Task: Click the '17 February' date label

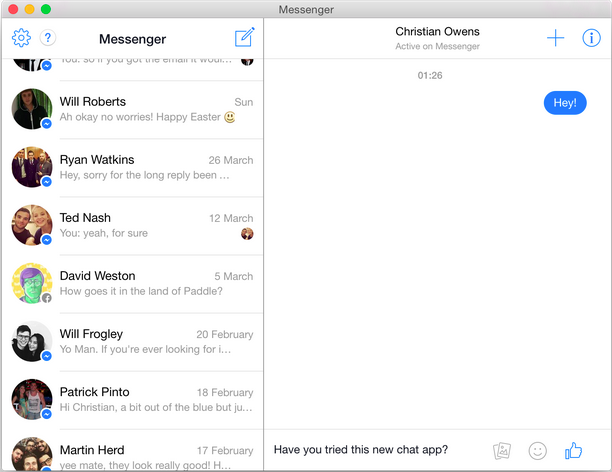Action: coord(225,451)
